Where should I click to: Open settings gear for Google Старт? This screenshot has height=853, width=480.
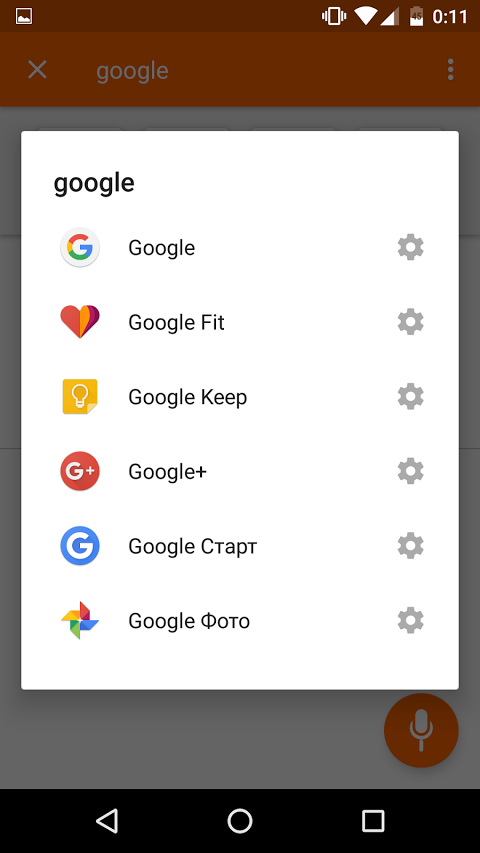point(410,546)
